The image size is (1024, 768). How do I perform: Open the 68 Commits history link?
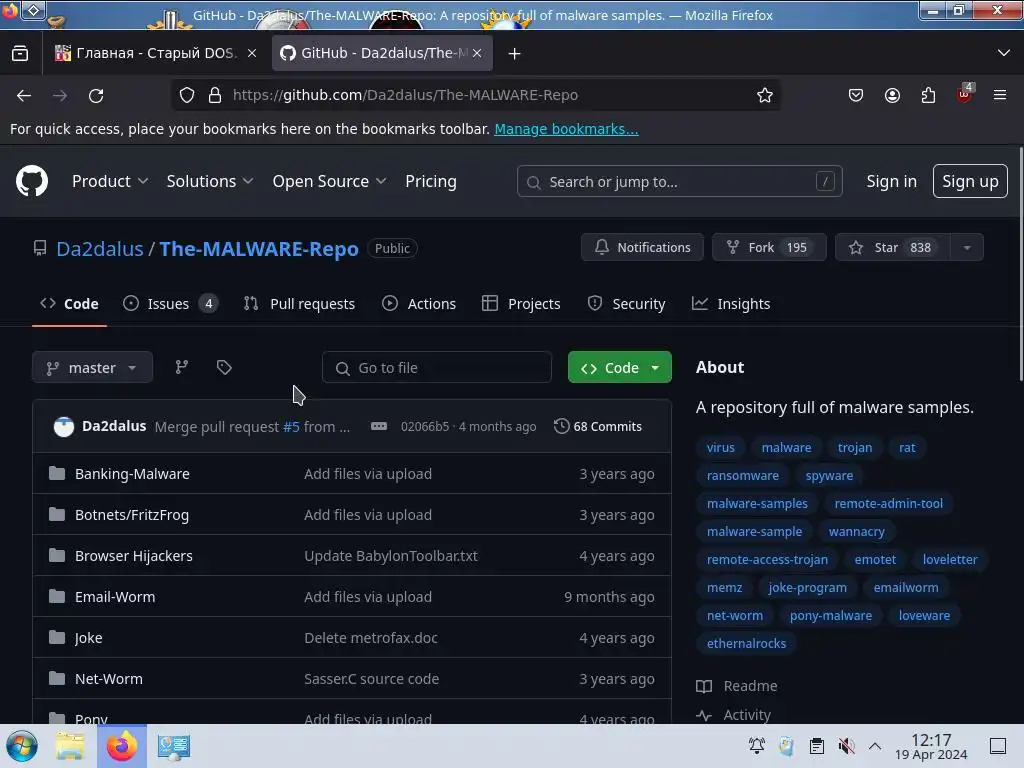[598, 426]
